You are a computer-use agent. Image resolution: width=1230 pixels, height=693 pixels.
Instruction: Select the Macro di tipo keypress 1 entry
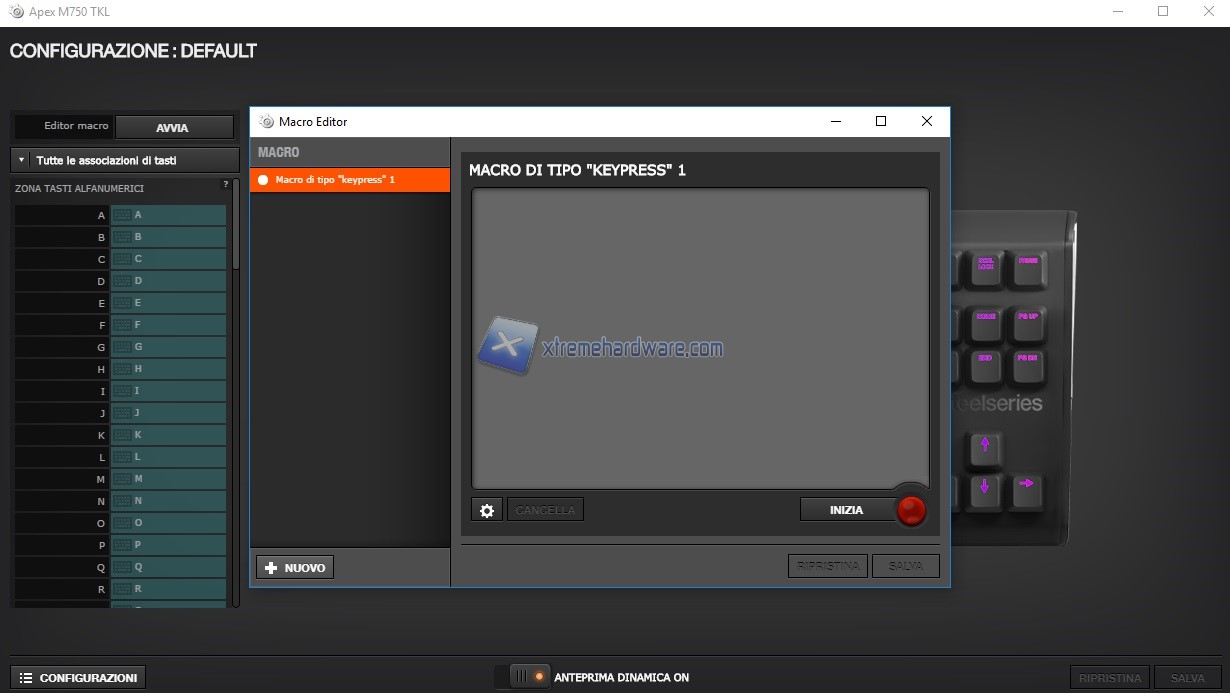click(349, 180)
